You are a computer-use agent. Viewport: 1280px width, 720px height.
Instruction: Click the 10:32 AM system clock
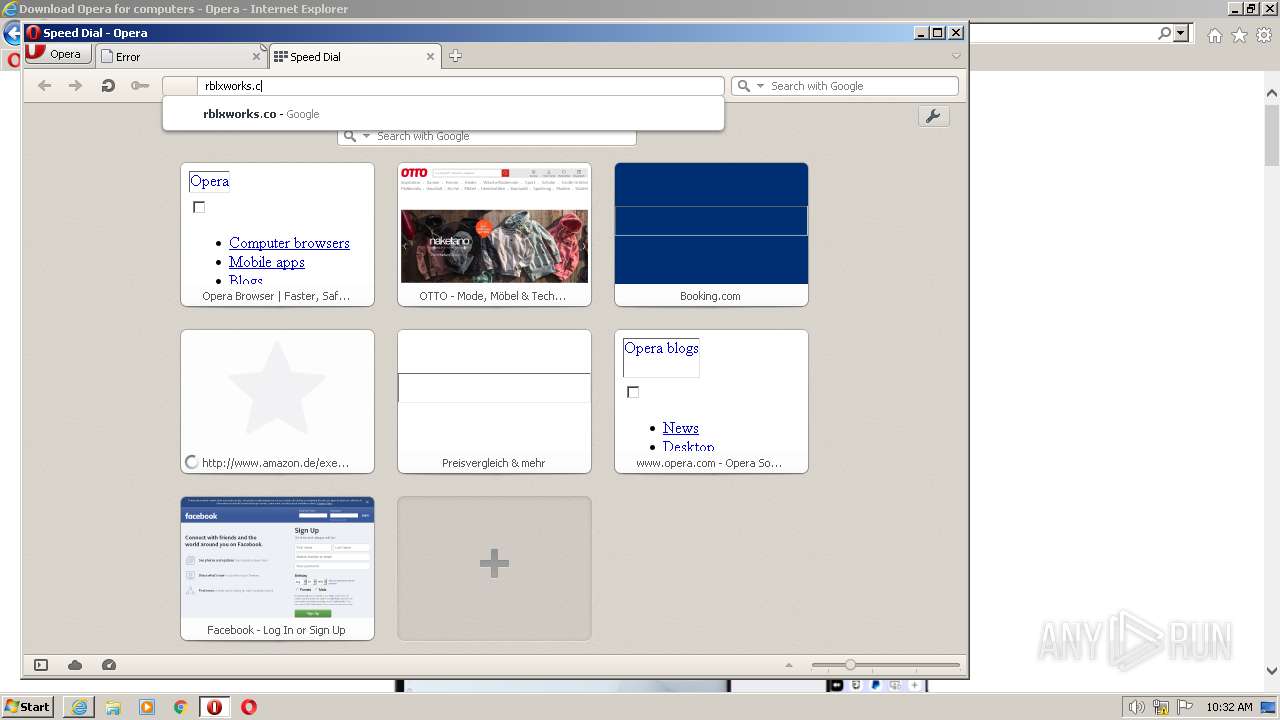(1229, 707)
